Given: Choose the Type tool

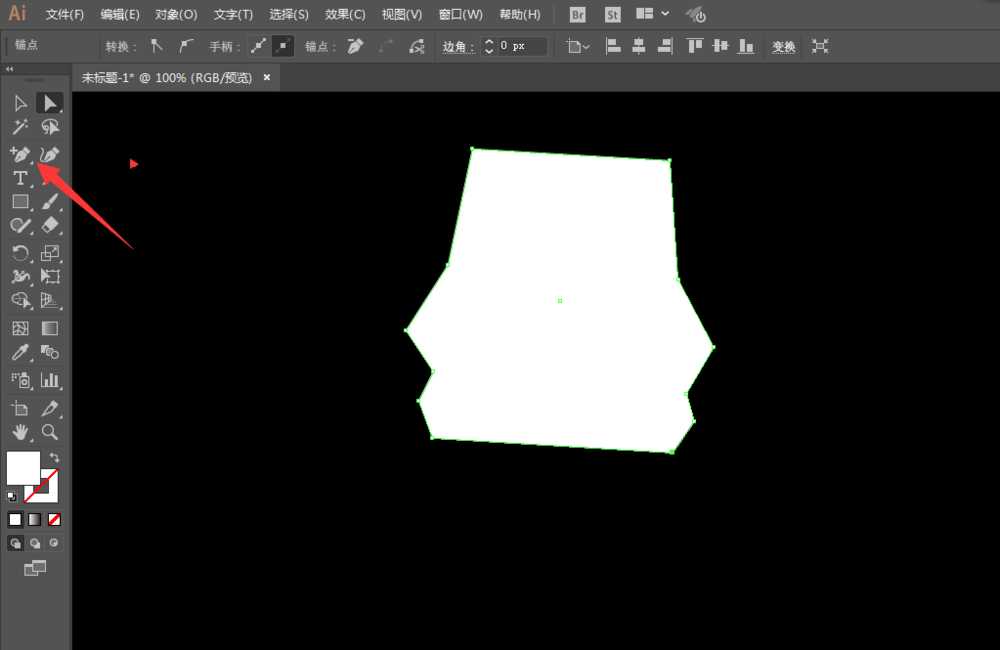Looking at the screenshot, I should coord(20,178).
